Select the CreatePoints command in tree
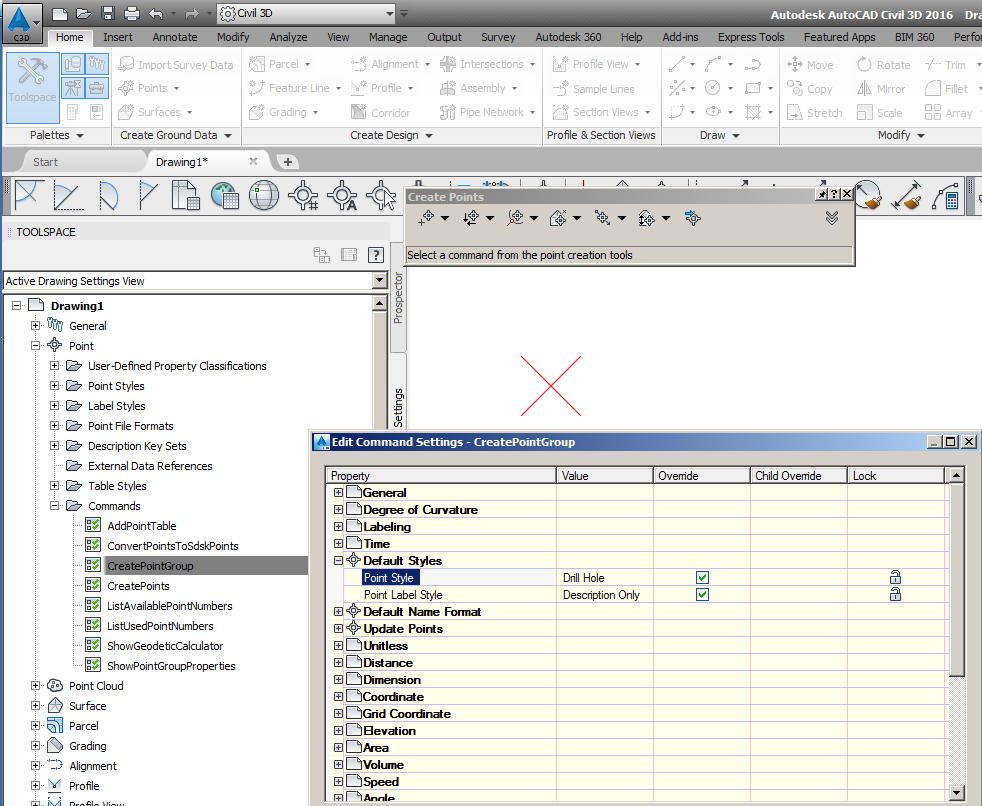Viewport: 982px width, 806px height. coord(138,586)
